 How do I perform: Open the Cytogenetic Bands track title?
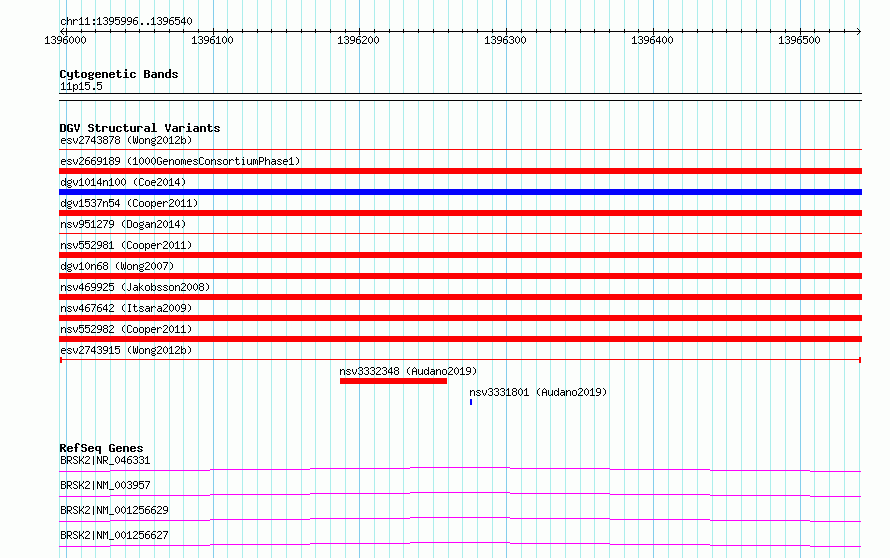(119, 74)
